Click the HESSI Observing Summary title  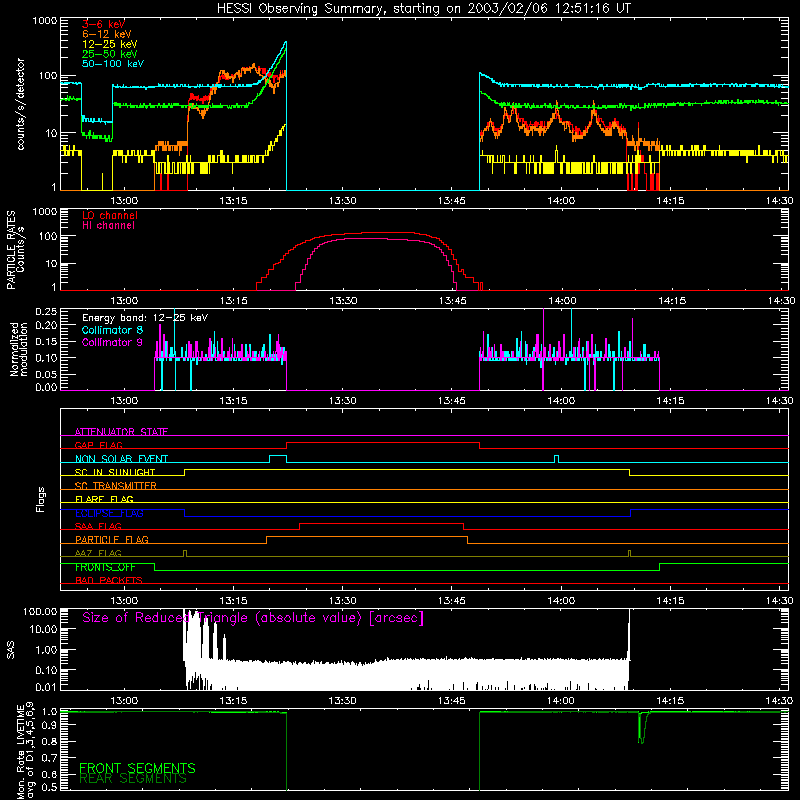pos(424,9)
